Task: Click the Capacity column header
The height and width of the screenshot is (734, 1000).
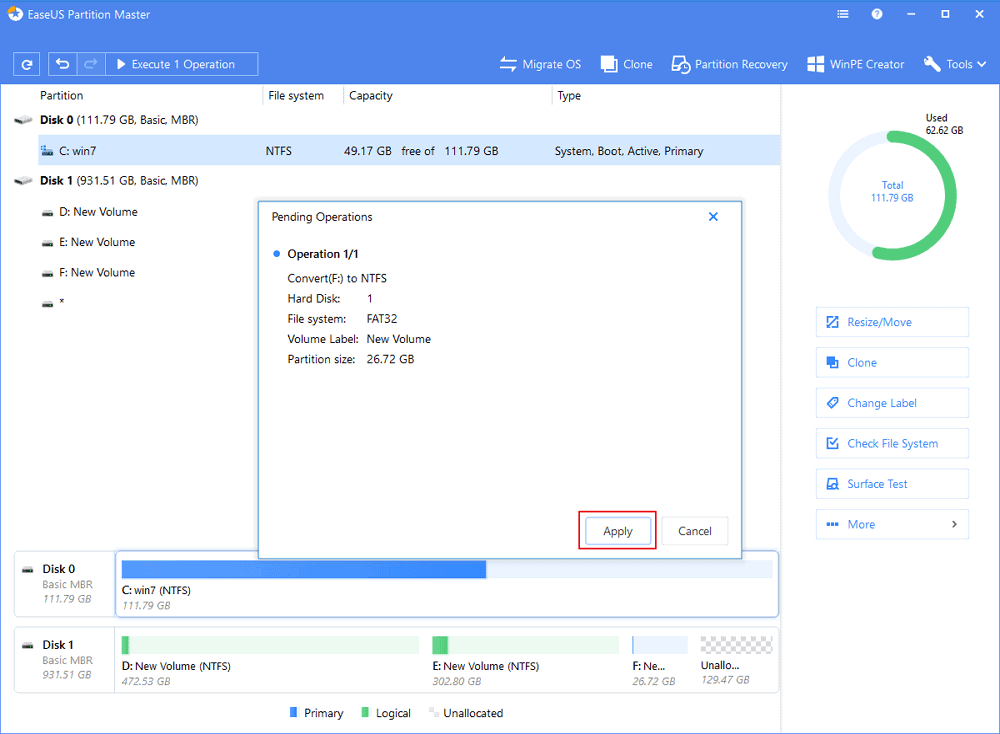Action: point(371,96)
